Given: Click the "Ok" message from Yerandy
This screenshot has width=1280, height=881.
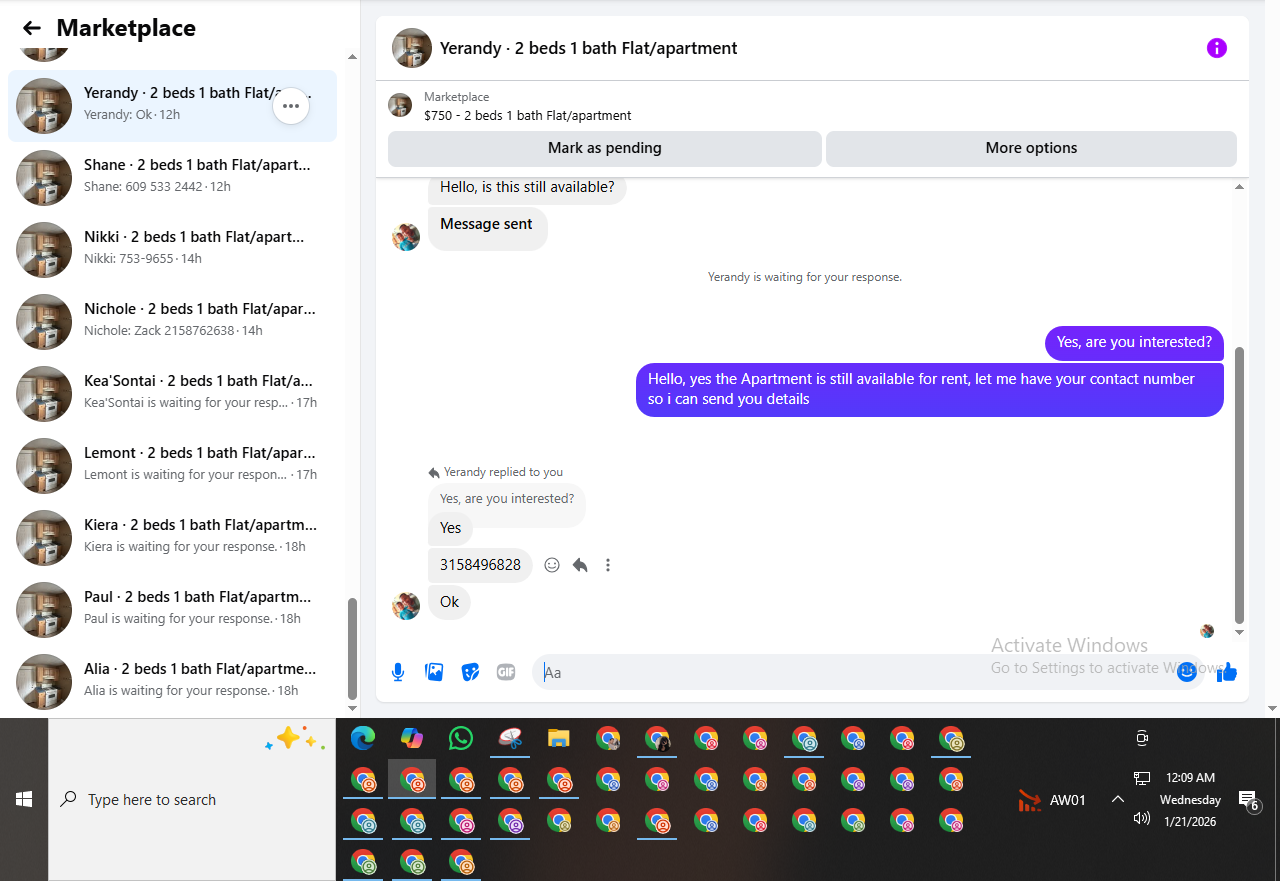Looking at the screenshot, I should point(450,602).
